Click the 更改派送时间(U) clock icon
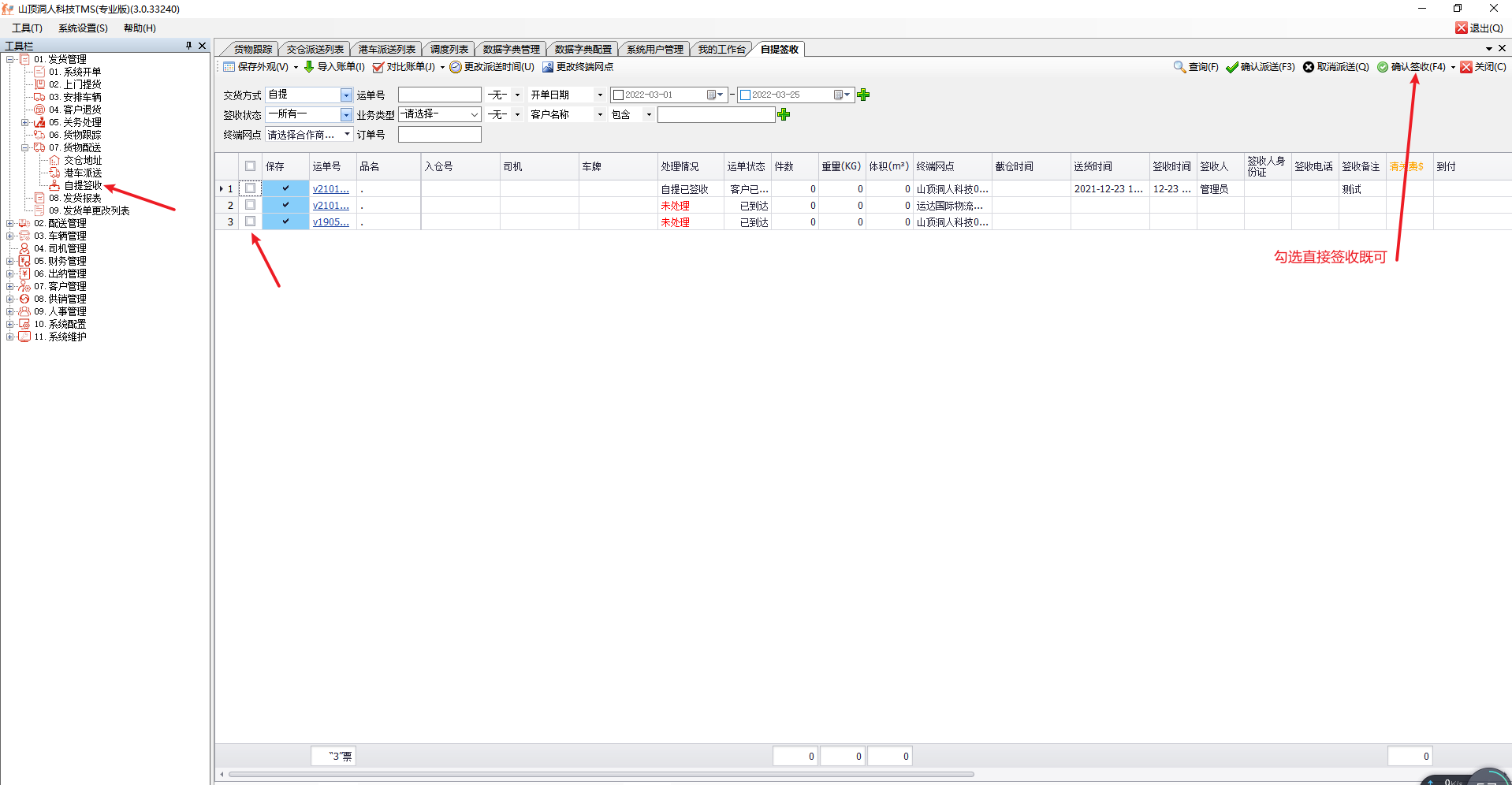1512x785 pixels. 456,67
